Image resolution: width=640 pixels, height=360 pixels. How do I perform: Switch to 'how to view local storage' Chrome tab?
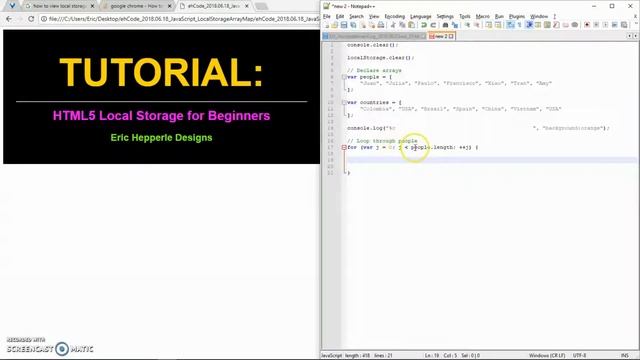59,6
